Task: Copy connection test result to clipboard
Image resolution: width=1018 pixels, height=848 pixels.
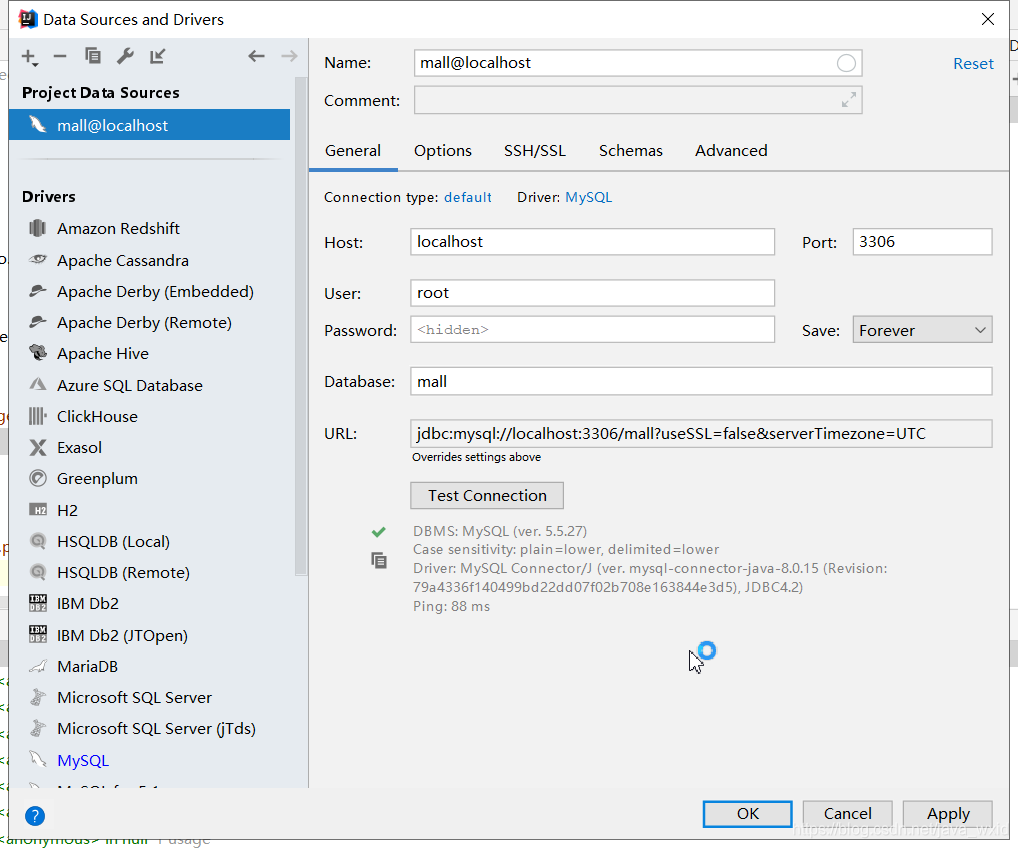Action: click(379, 560)
